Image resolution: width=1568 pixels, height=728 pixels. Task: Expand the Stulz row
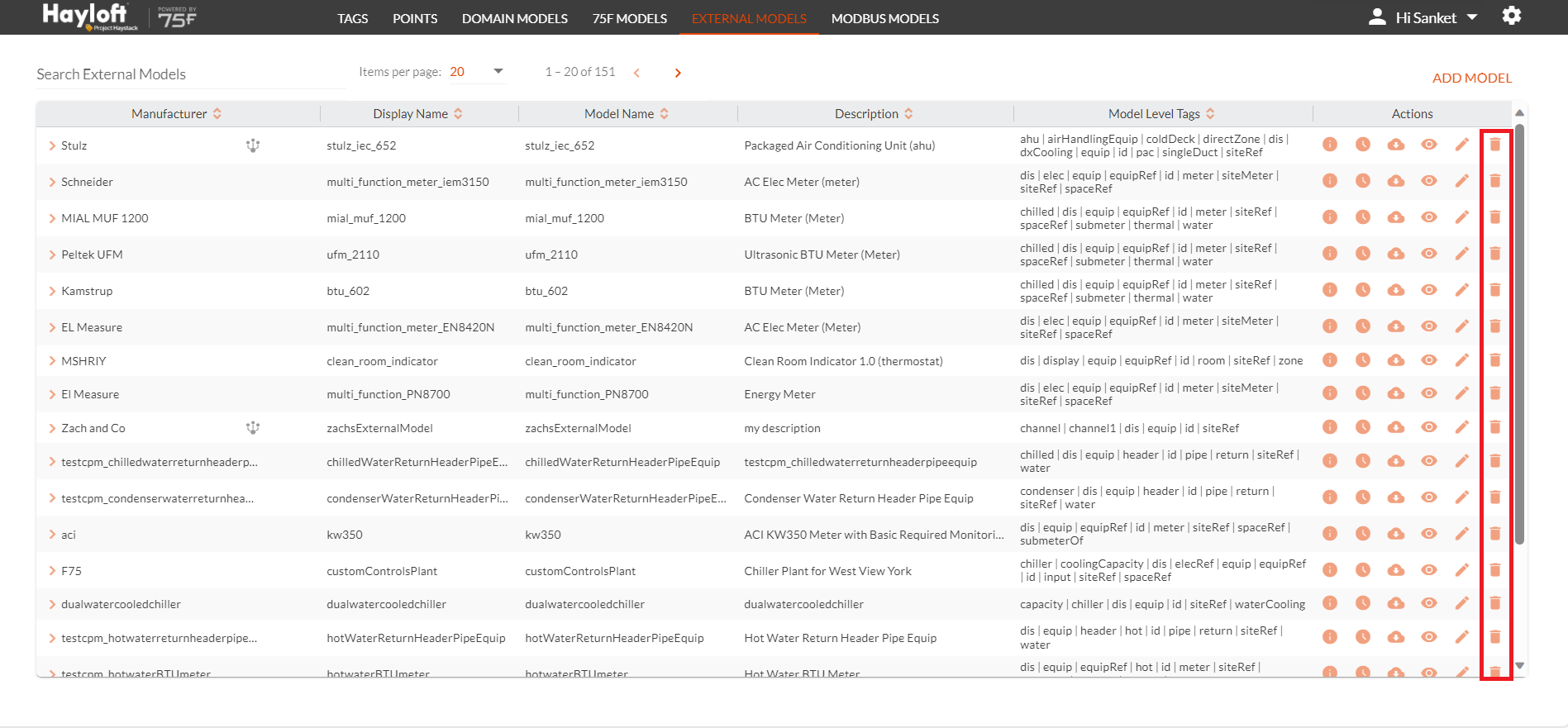tap(52, 145)
